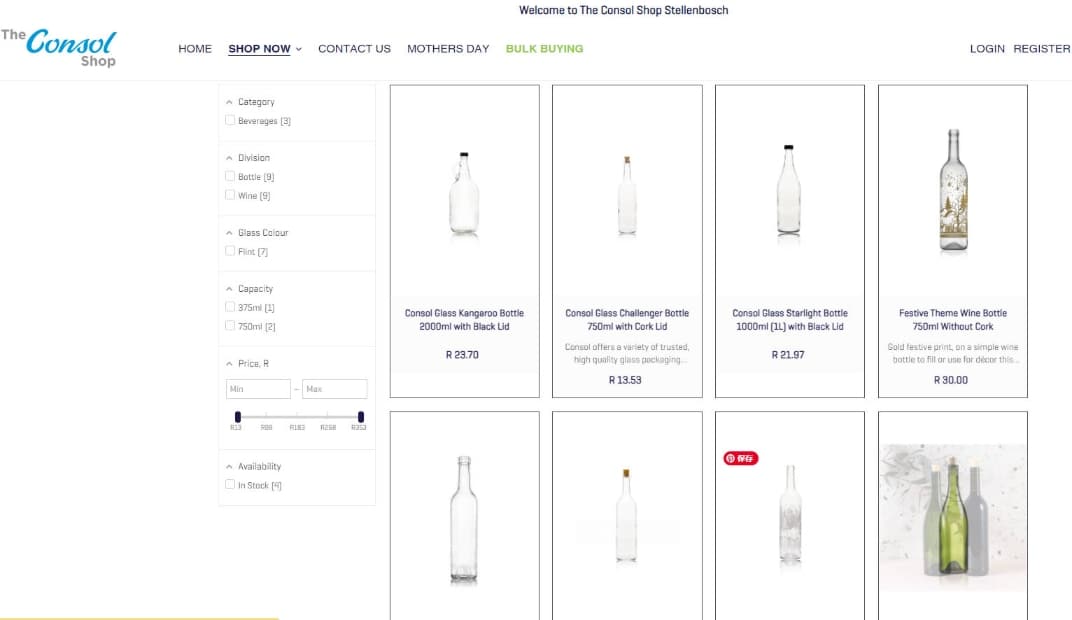Focus the Min price input field
1072x620 pixels.
[x=258, y=389]
